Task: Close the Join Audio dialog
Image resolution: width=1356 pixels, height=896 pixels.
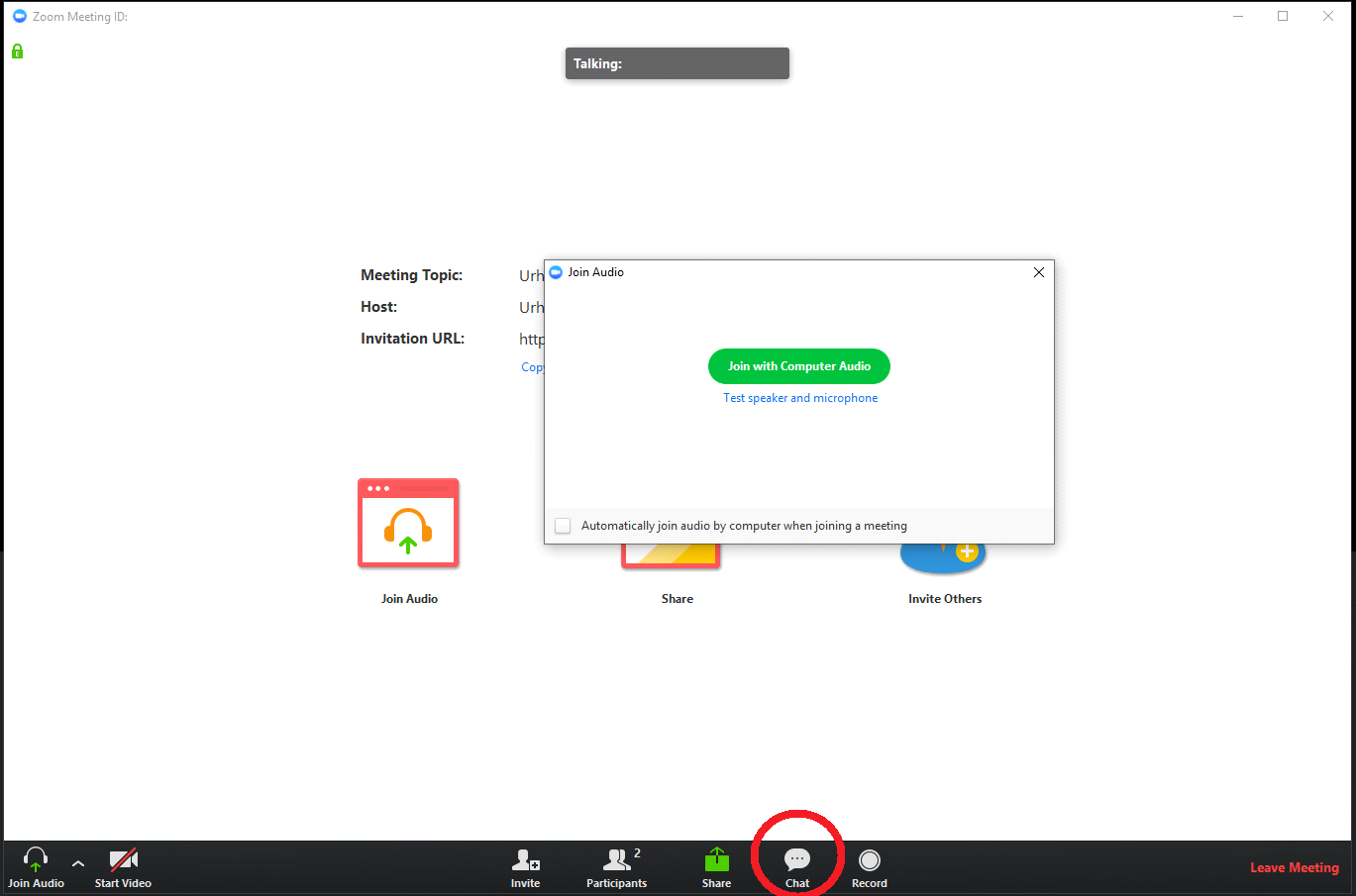Action: pyautogui.click(x=1038, y=272)
